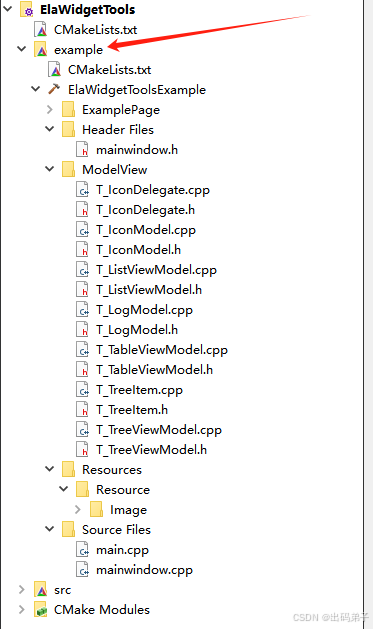Screen dimensions: 373x629
Task: Click the ModelView folder icon
Action: [69, 170]
